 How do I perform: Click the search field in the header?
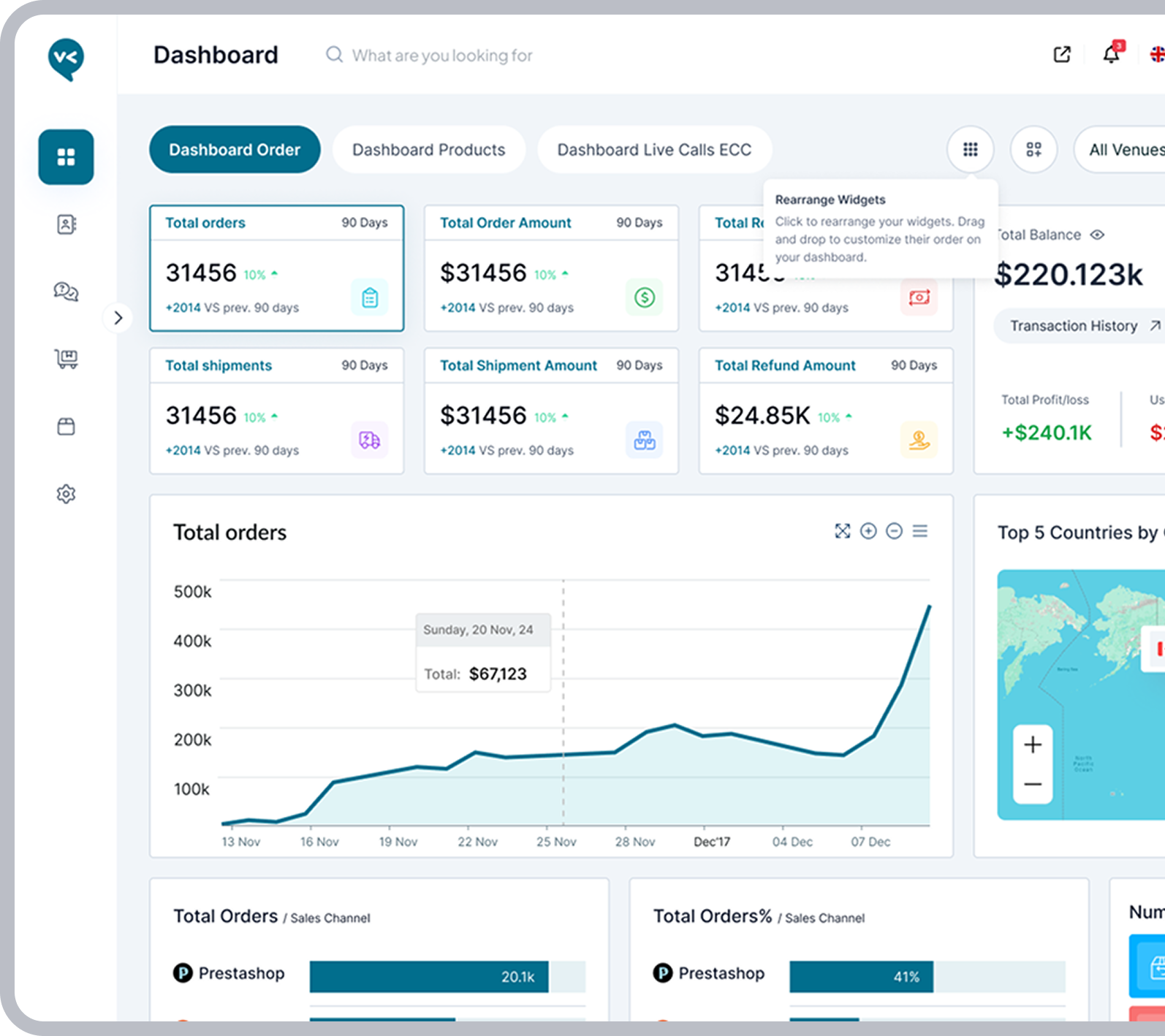pos(441,56)
